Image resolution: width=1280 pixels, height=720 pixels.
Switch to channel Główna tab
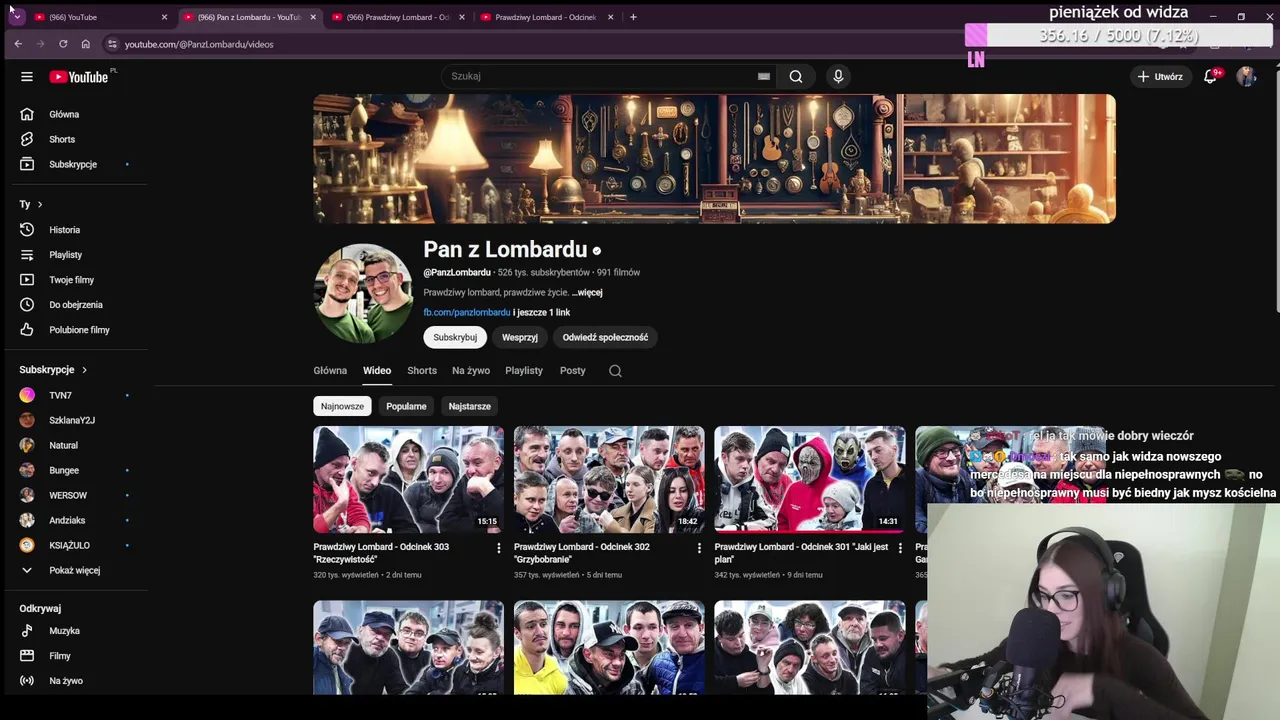(x=330, y=371)
